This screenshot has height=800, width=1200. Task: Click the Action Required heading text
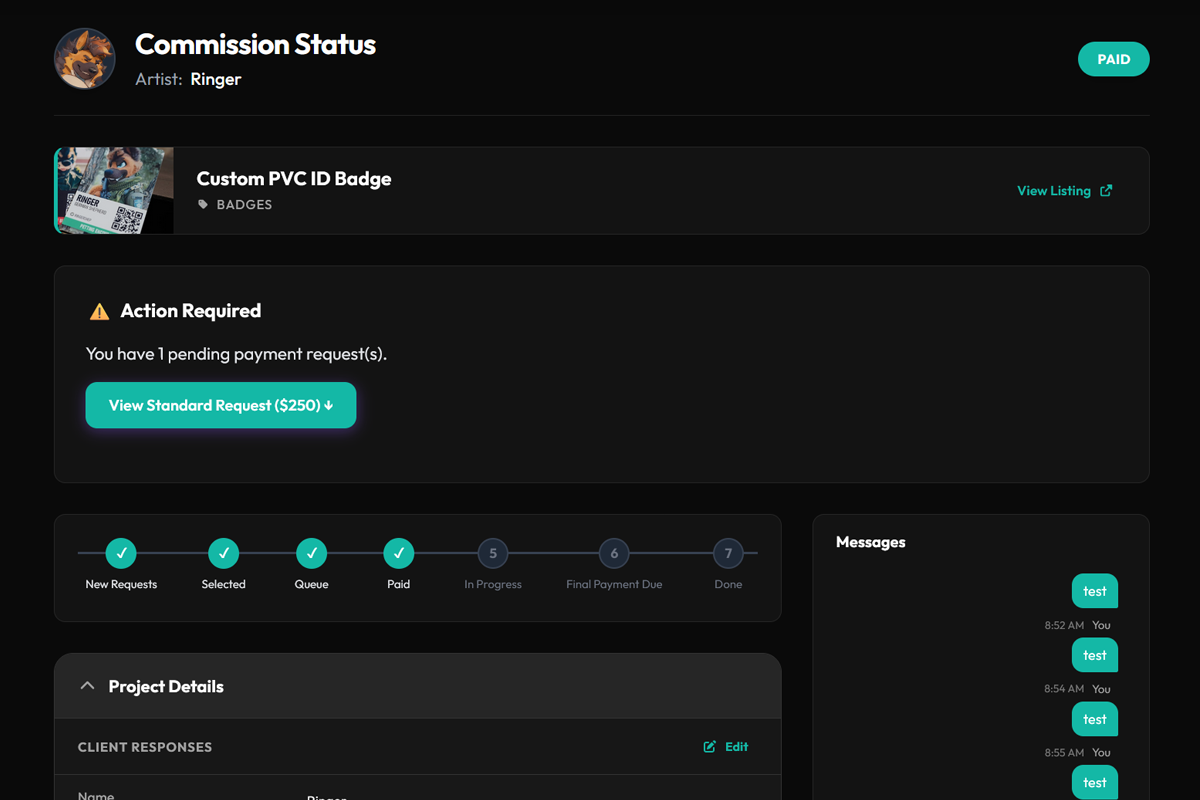(x=191, y=311)
